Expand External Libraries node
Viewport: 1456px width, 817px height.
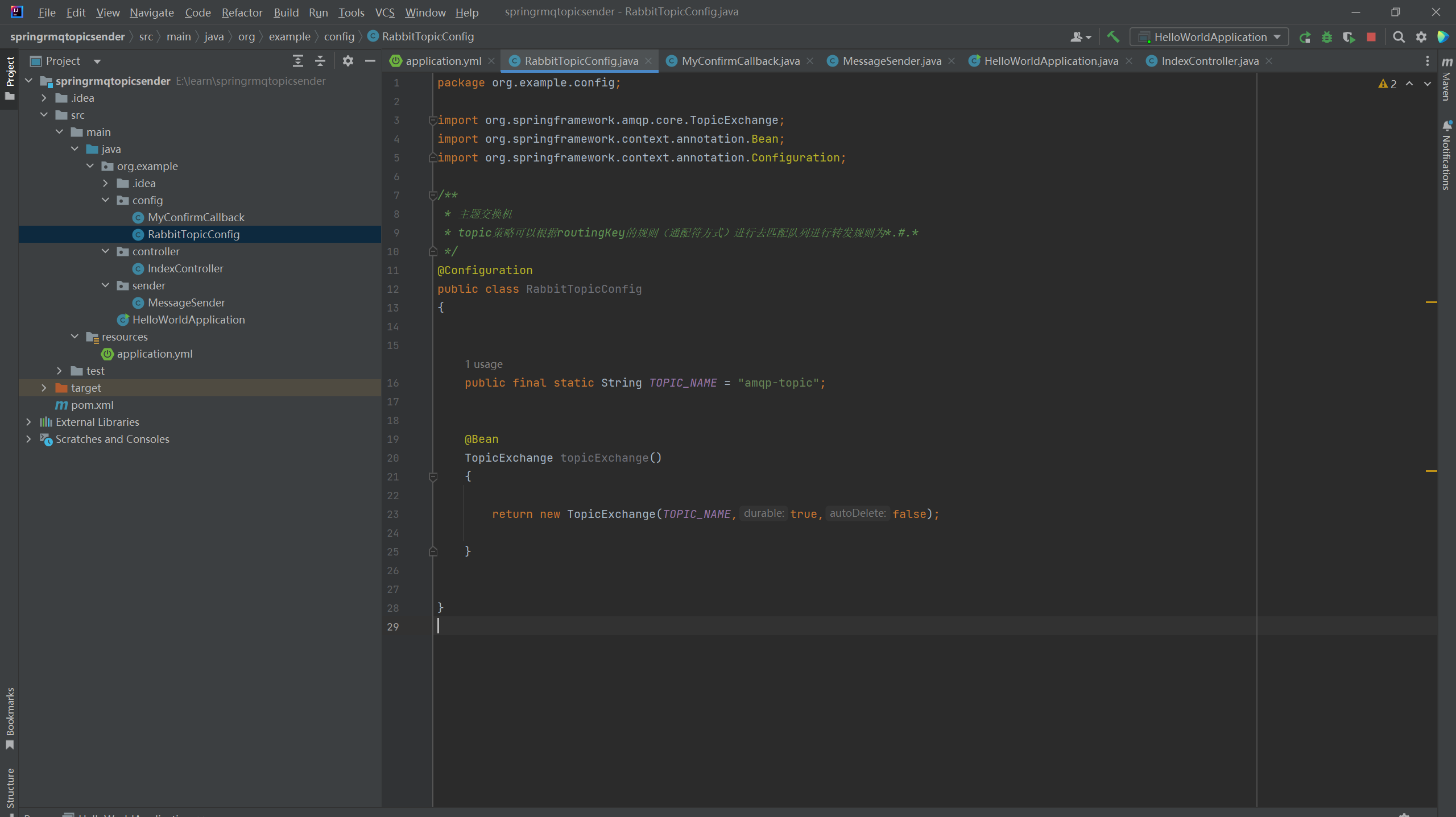(x=28, y=422)
